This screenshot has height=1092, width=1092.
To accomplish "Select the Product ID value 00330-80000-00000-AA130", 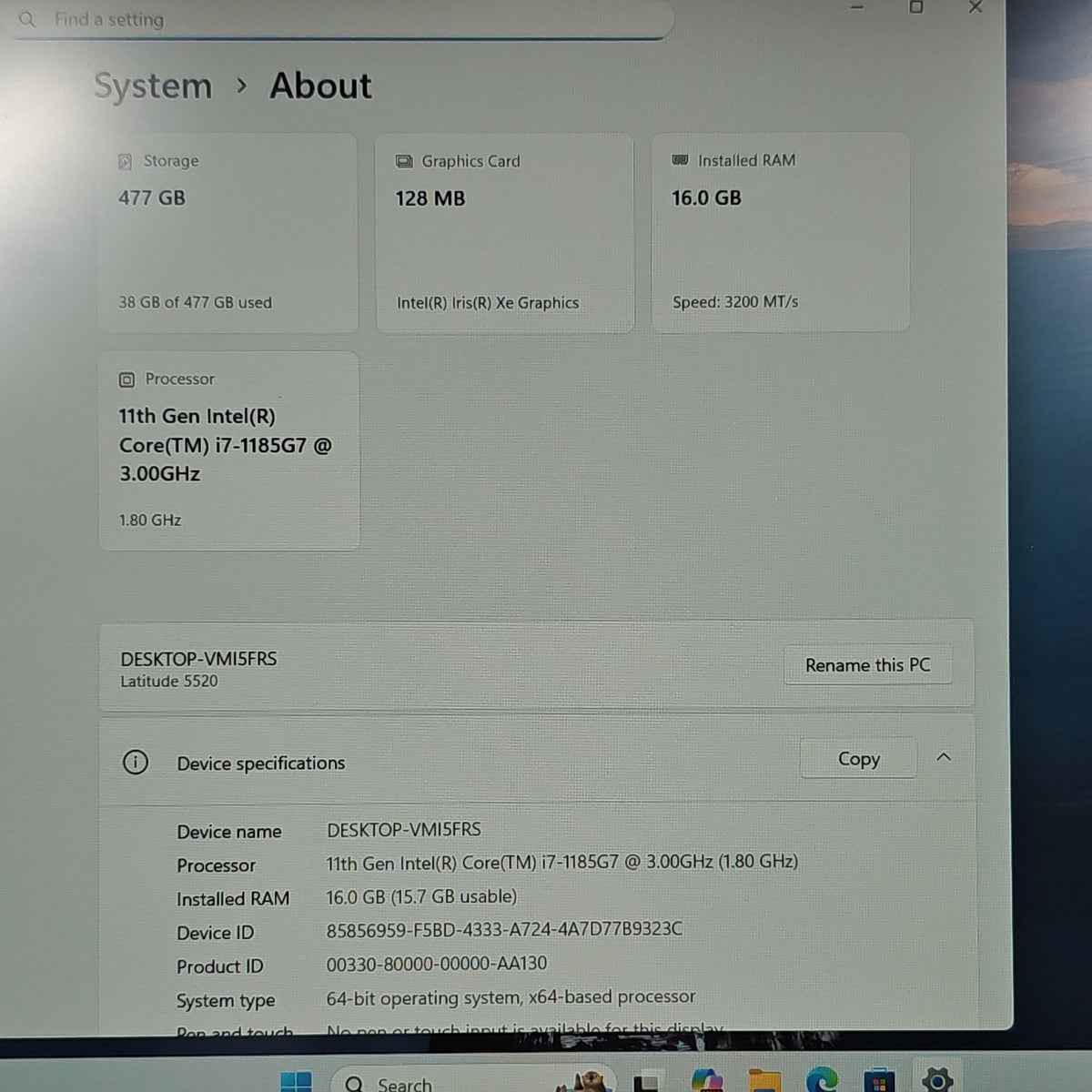I will [x=437, y=963].
